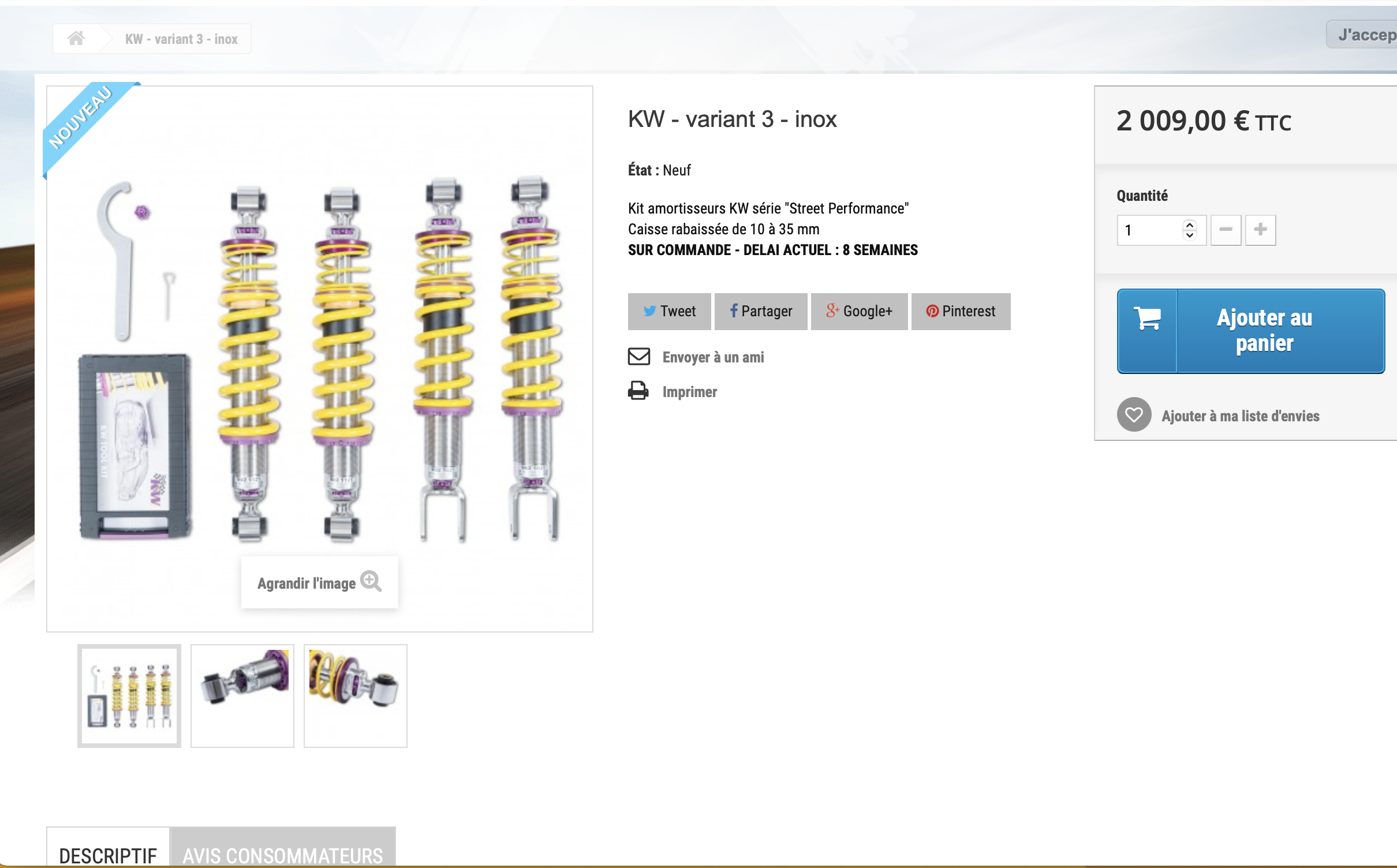Click the printer icon
Screen dimensions: 1397x868
click(638, 391)
